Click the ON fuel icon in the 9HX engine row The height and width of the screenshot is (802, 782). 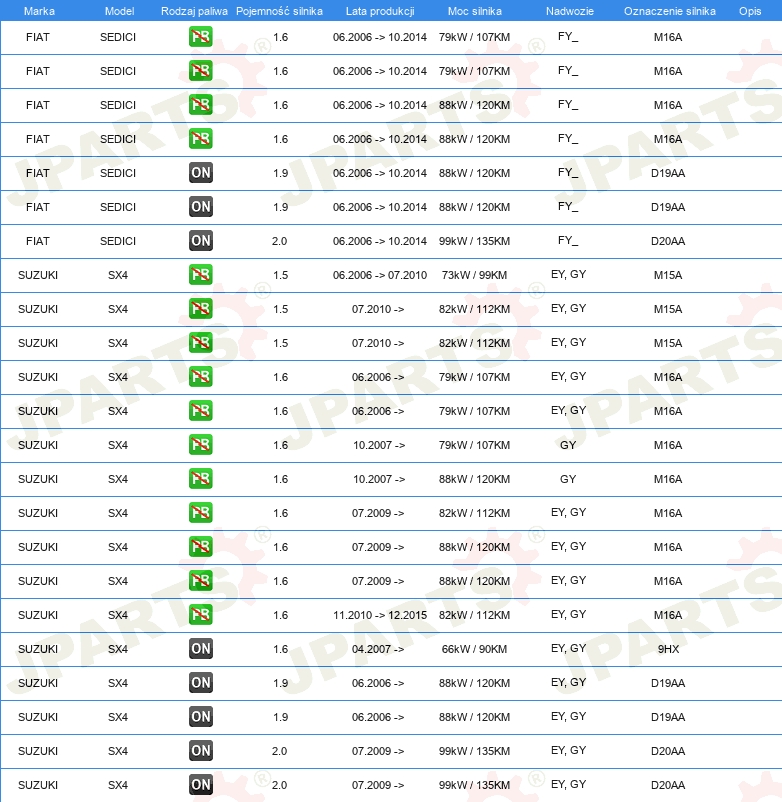pyautogui.click(x=201, y=649)
